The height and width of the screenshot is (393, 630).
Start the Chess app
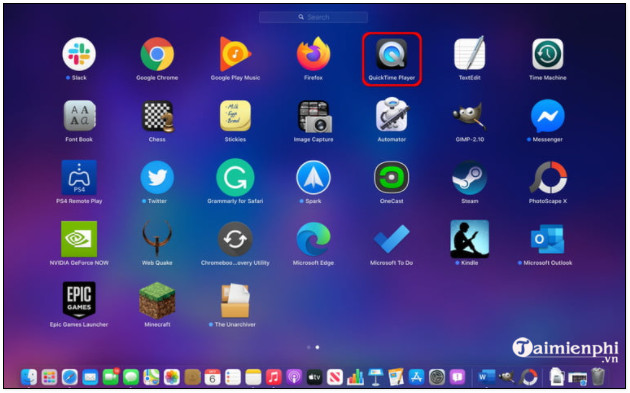[x=157, y=116]
